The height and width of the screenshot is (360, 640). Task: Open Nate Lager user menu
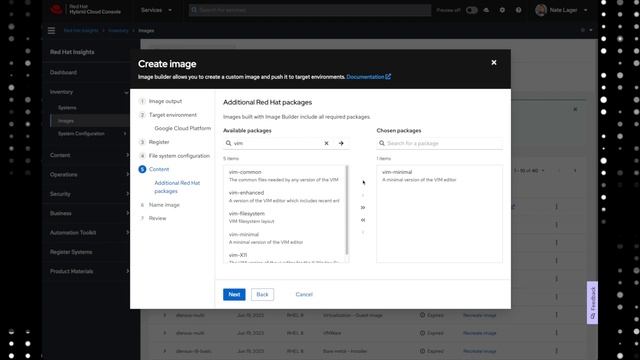(x=562, y=10)
